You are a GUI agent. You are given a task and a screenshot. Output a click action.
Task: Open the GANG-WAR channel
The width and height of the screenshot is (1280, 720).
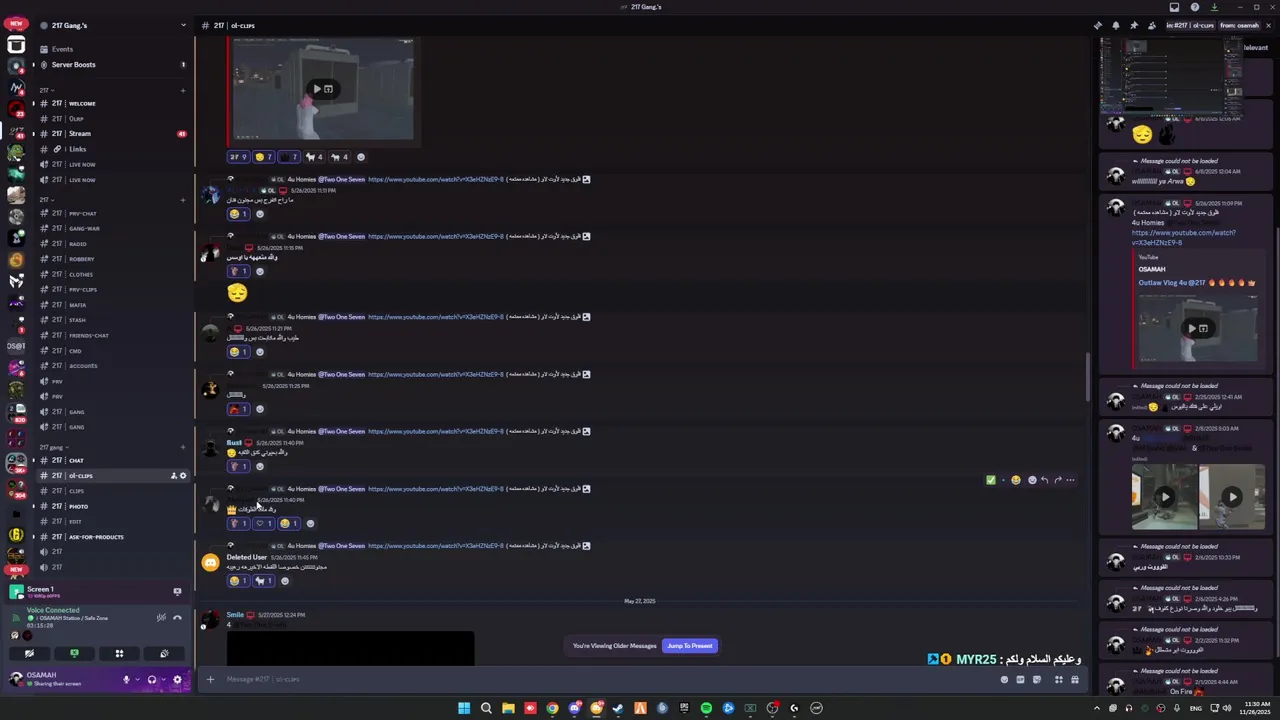coord(112,229)
